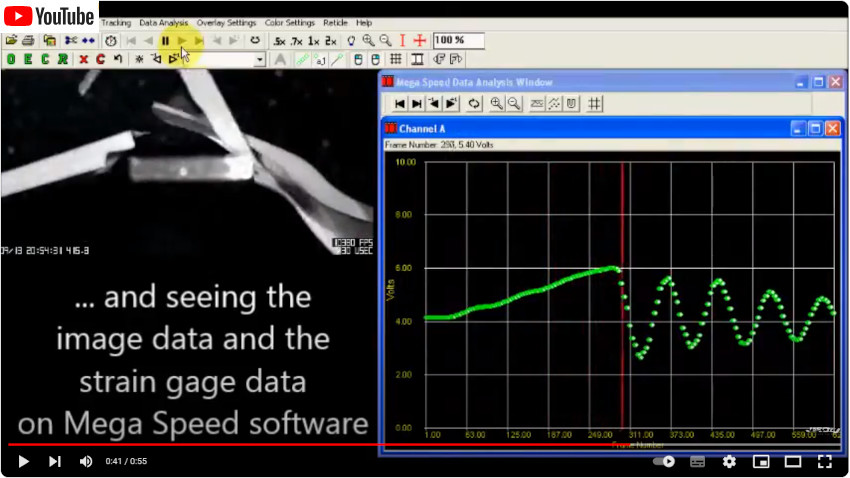The image size is (850, 478).
Task: Click the green E toolbar icon
Action: pos(28,59)
